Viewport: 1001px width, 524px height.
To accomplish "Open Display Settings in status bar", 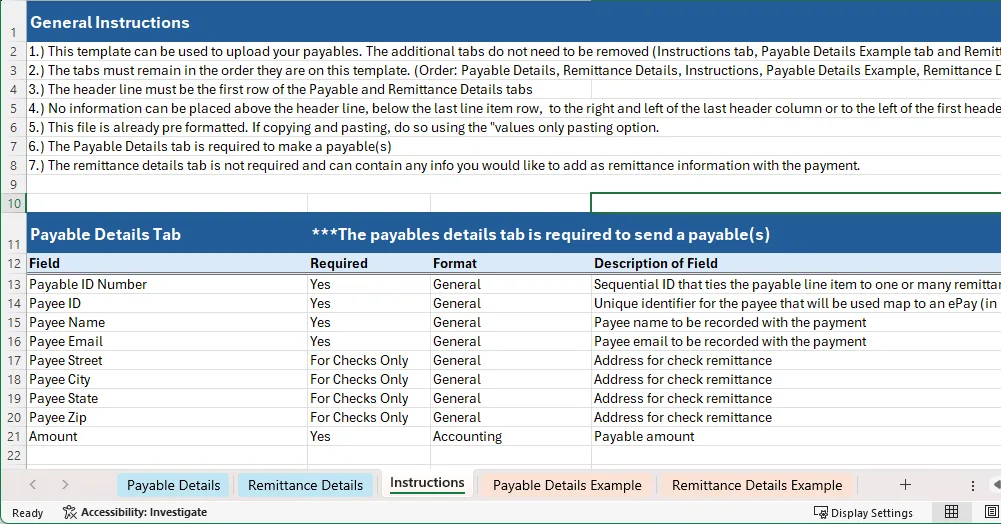I will 863,513.
